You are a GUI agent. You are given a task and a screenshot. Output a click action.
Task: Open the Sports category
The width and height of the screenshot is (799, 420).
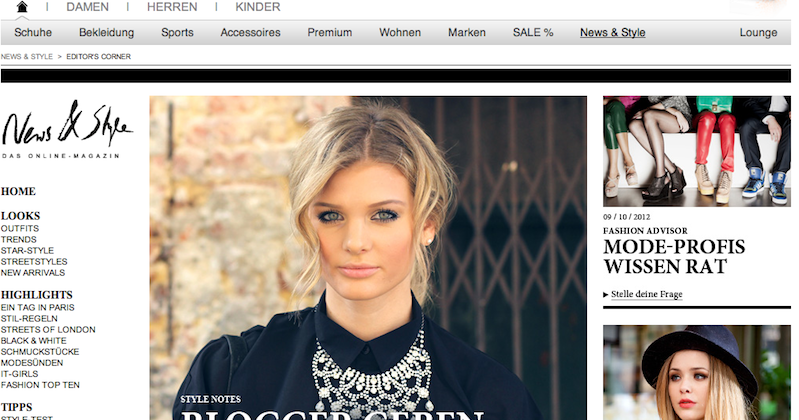pyautogui.click(x=177, y=33)
